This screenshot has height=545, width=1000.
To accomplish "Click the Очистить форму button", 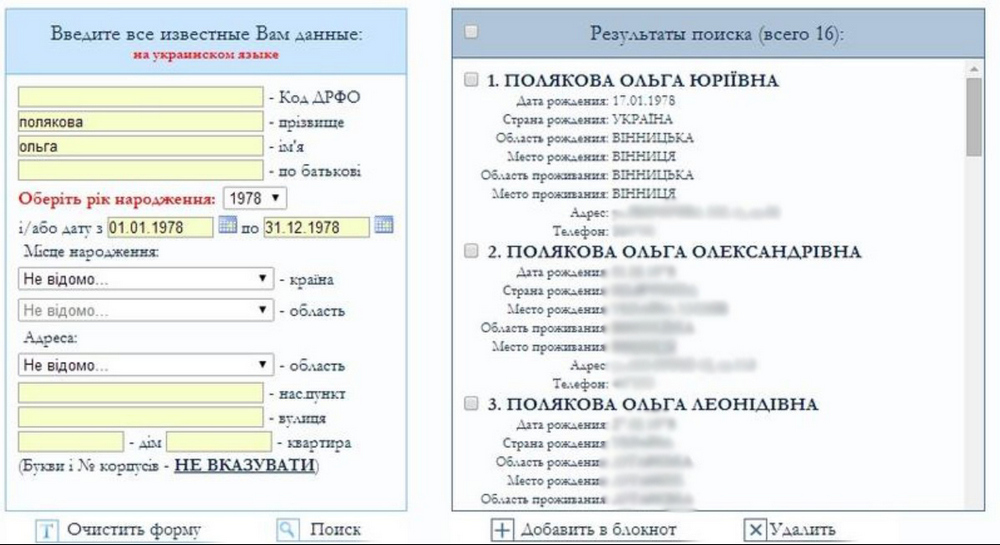I will (133, 530).
